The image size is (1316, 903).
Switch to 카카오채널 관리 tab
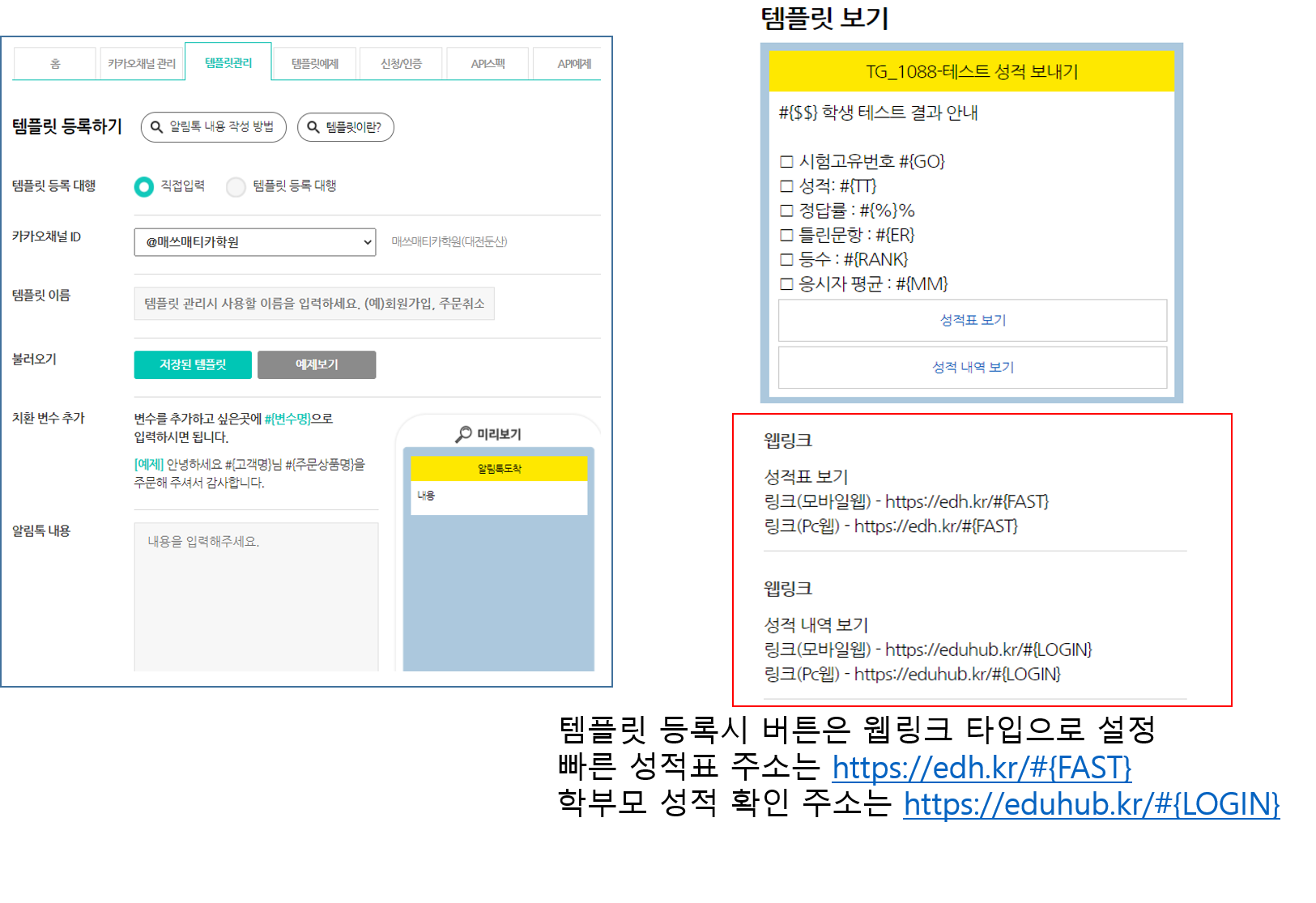coord(142,64)
